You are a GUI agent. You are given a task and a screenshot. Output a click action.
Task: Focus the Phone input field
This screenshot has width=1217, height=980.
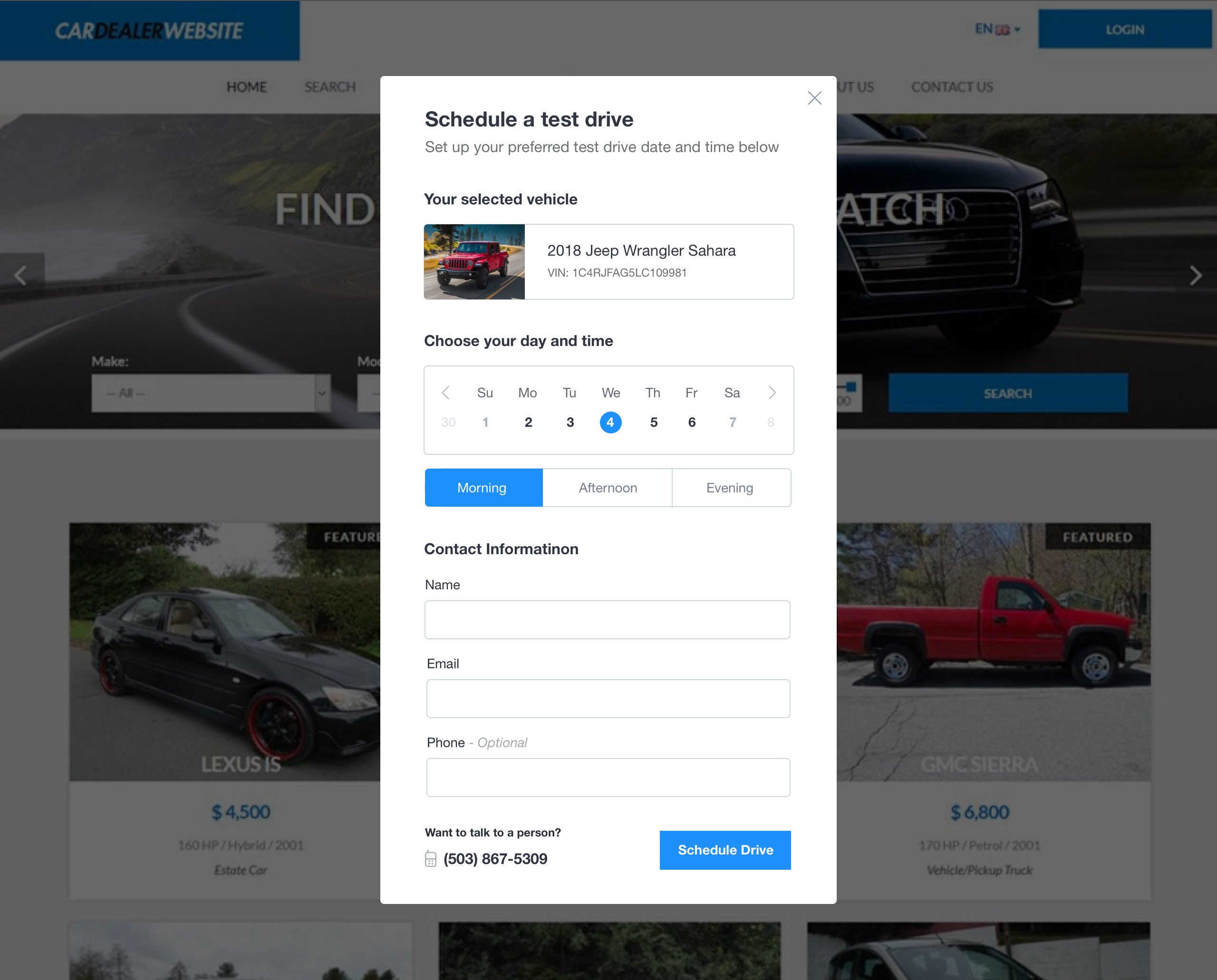click(x=608, y=778)
